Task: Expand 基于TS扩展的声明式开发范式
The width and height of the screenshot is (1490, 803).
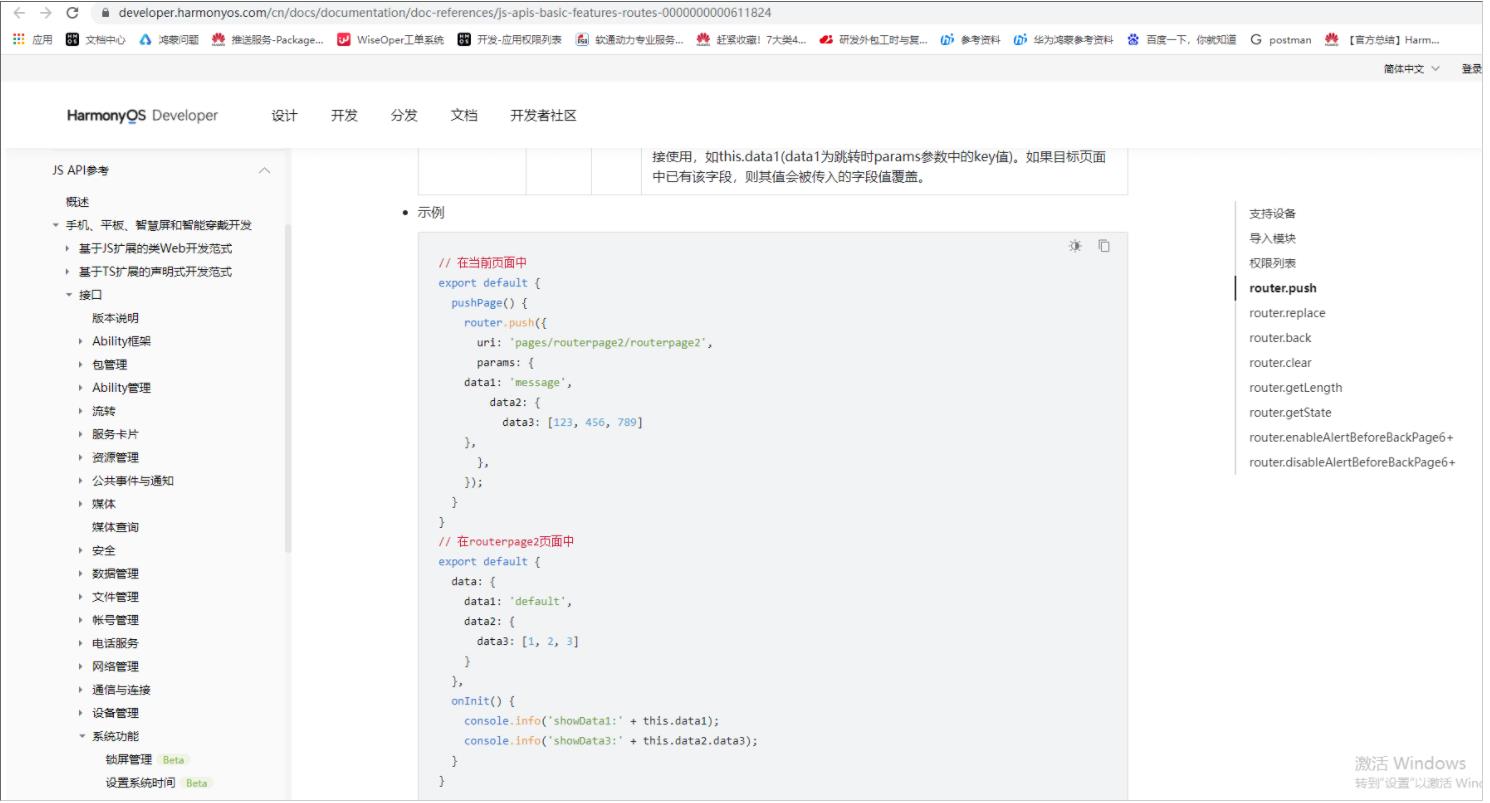Action: 68,272
